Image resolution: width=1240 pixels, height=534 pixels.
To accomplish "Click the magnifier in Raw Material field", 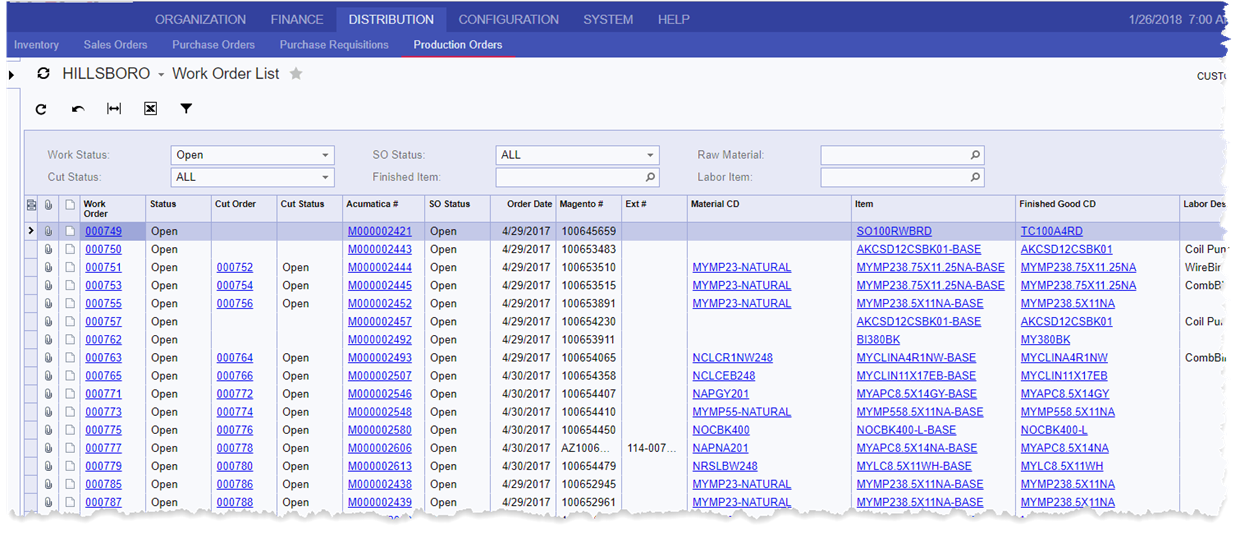I will (x=975, y=155).
